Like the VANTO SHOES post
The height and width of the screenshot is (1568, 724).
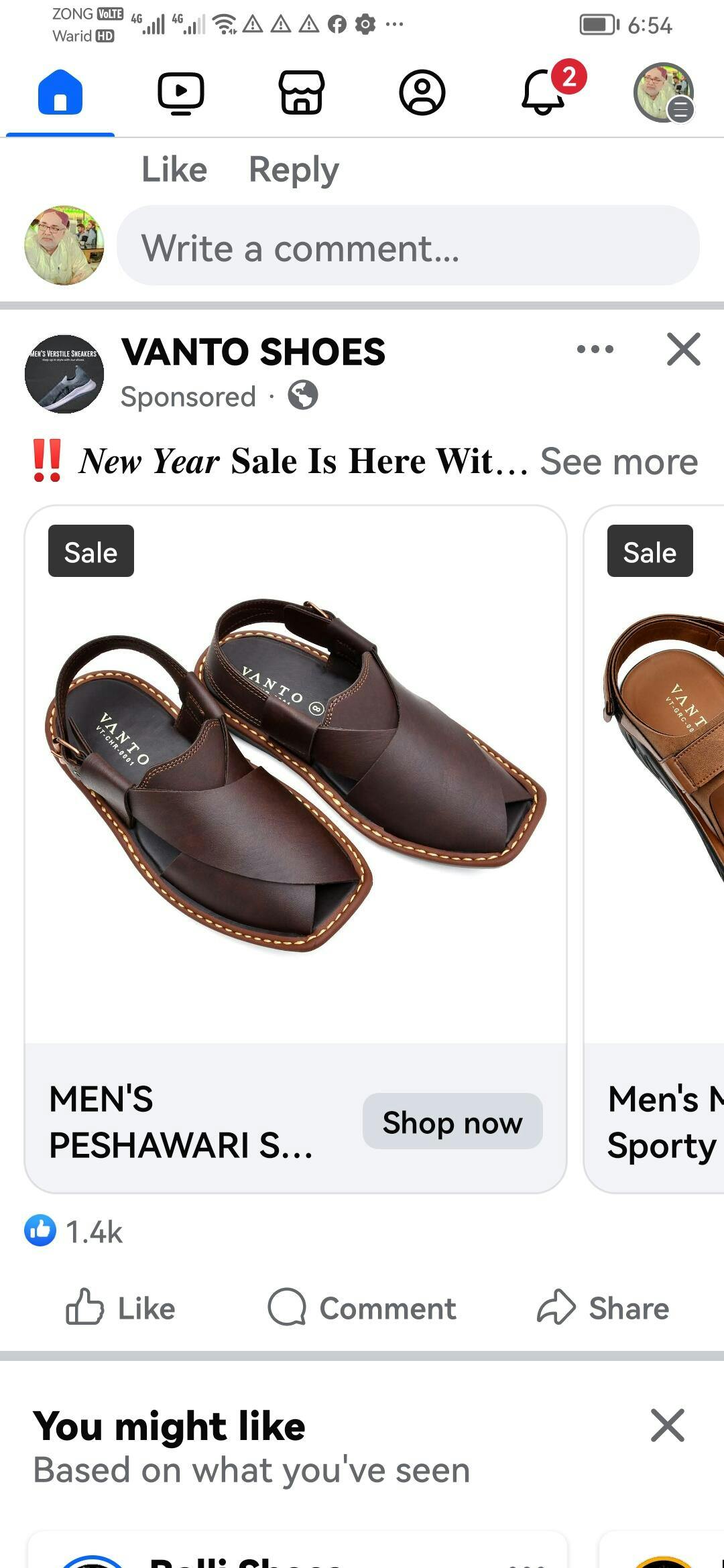pyautogui.click(x=121, y=1309)
